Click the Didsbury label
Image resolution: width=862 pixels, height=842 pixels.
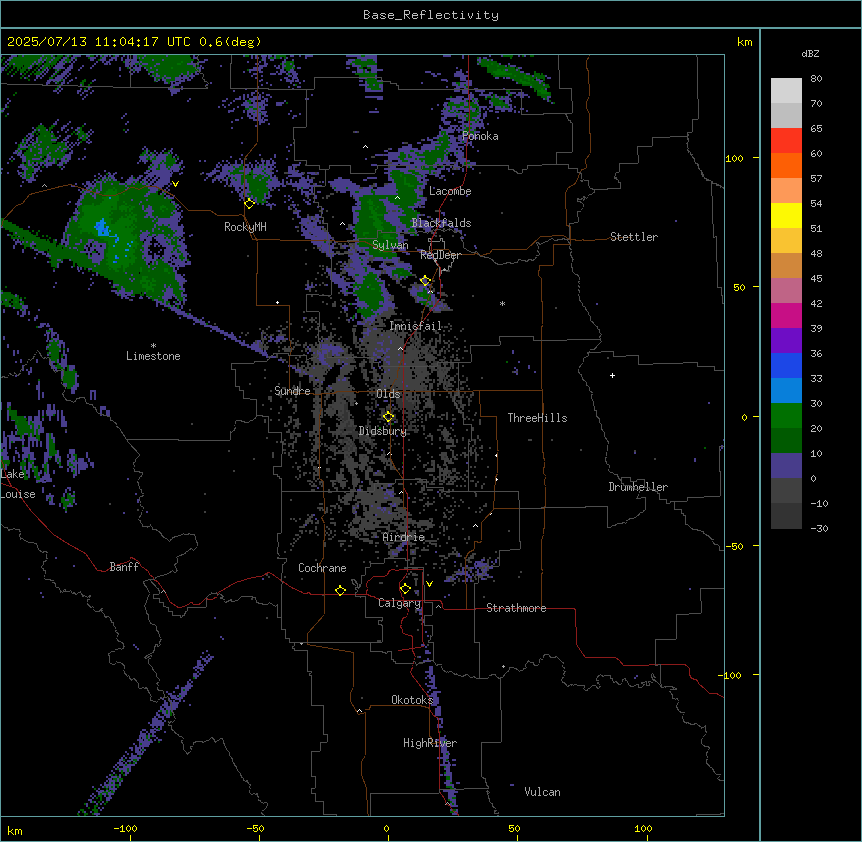(383, 431)
